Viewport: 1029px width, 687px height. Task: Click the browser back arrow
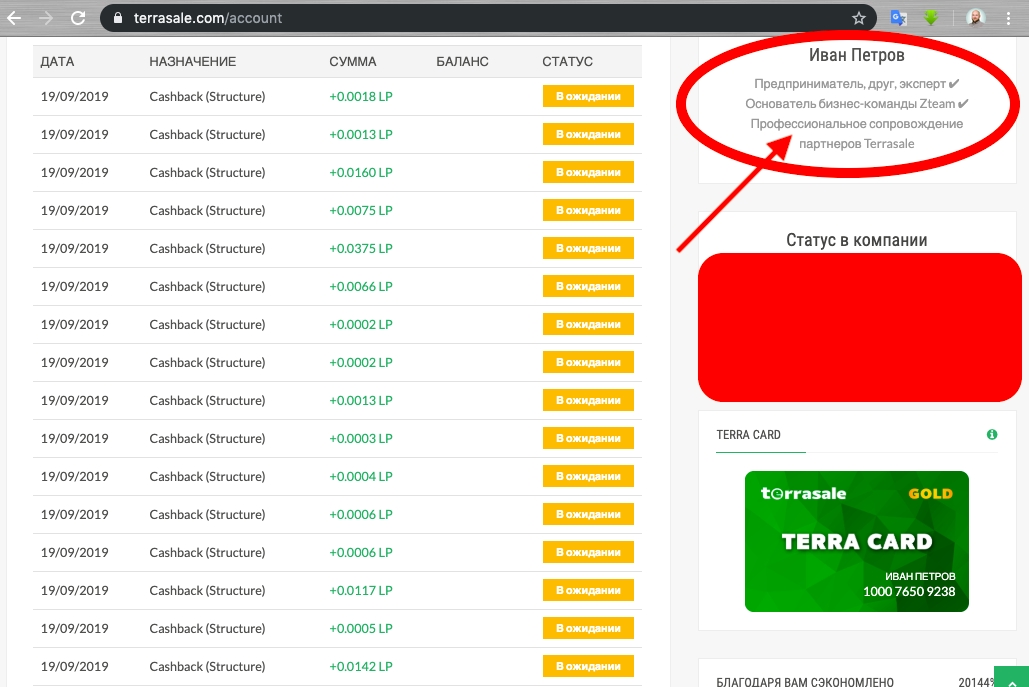pyautogui.click(x=14, y=18)
